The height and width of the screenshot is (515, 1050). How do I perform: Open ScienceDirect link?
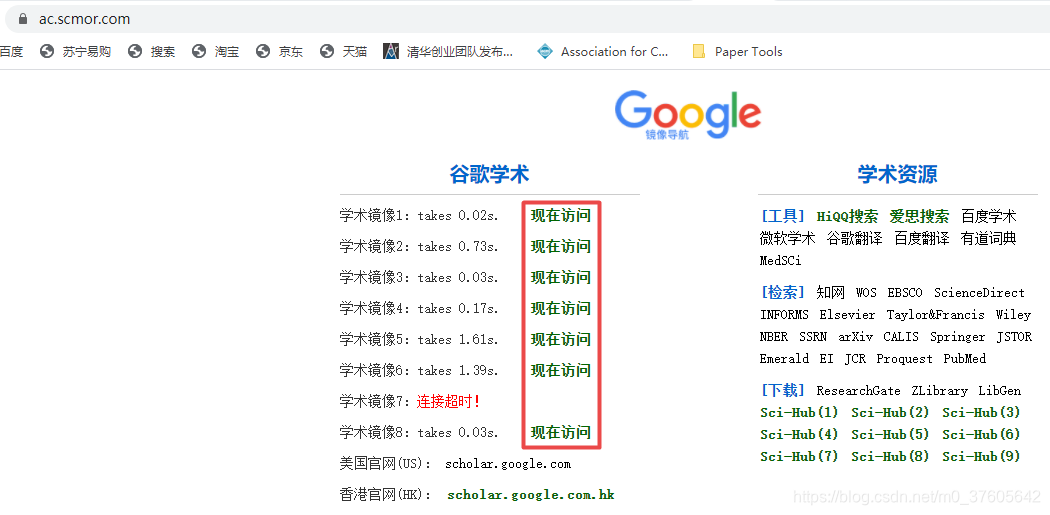coord(979,293)
